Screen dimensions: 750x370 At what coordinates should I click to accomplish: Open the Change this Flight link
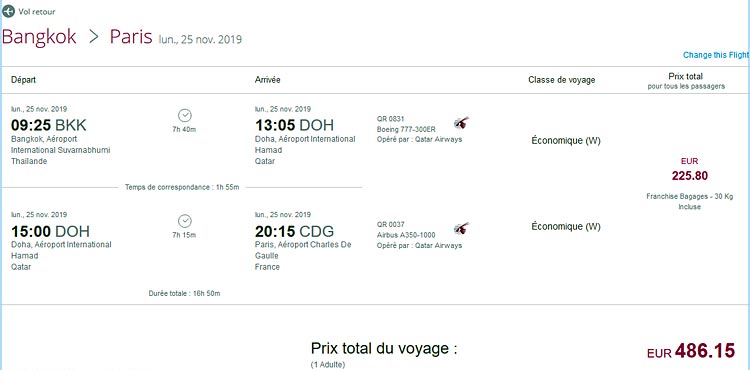tap(716, 55)
